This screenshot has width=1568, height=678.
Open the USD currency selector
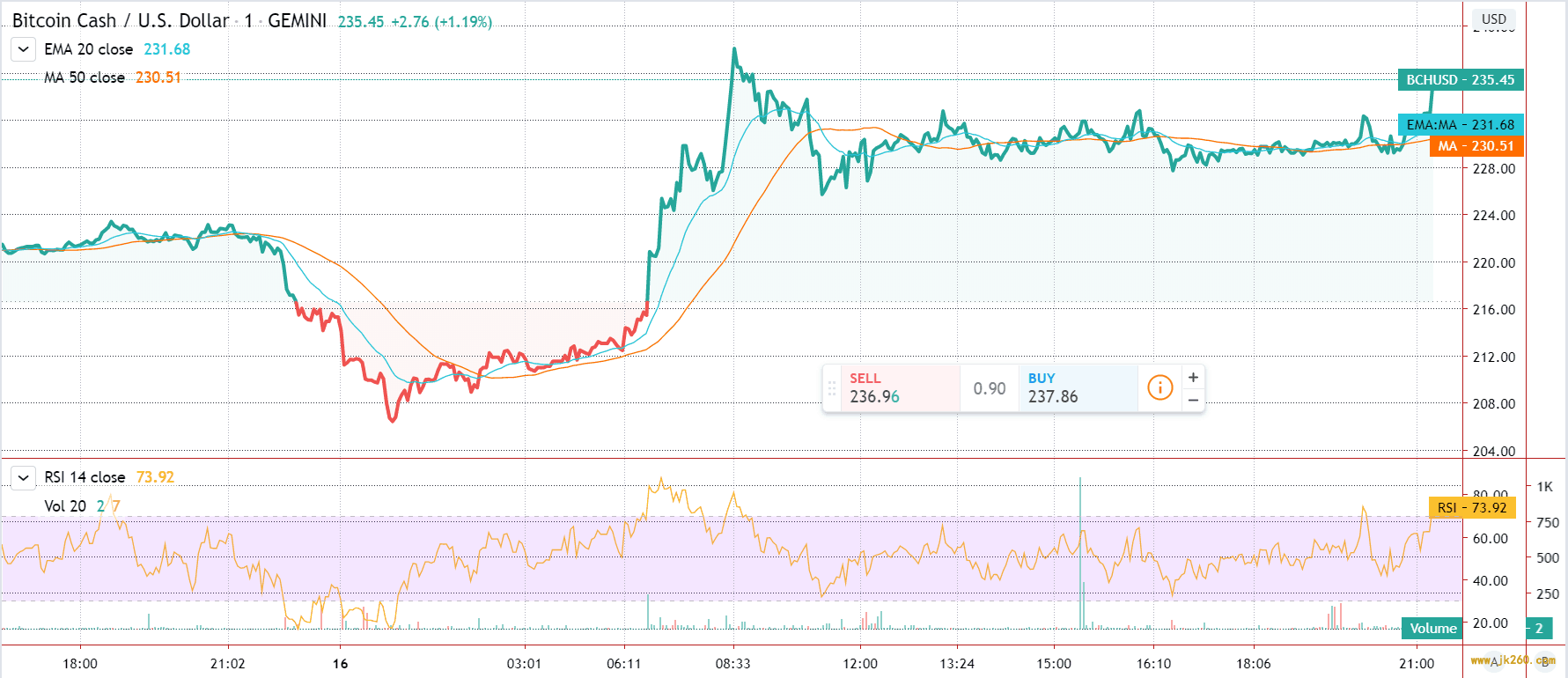click(x=1493, y=18)
